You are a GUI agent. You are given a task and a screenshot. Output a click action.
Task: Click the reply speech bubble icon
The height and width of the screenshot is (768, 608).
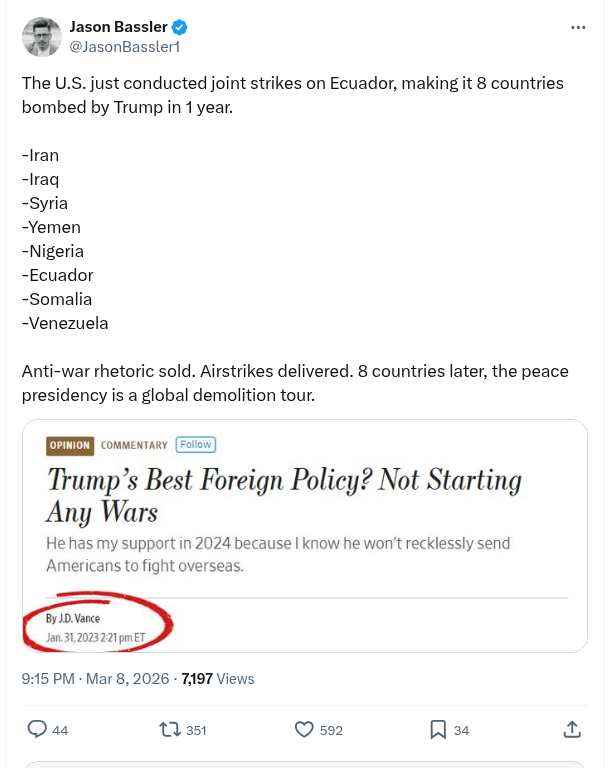tap(37, 730)
